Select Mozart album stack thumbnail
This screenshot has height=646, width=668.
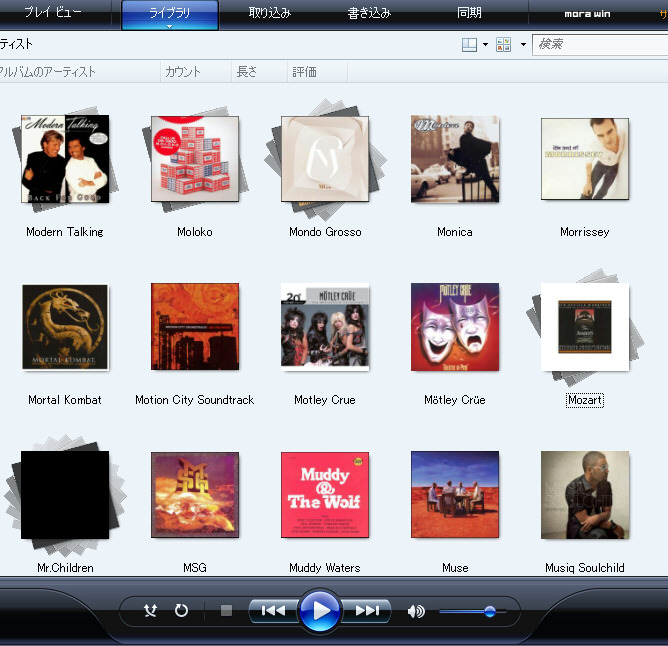click(585, 327)
